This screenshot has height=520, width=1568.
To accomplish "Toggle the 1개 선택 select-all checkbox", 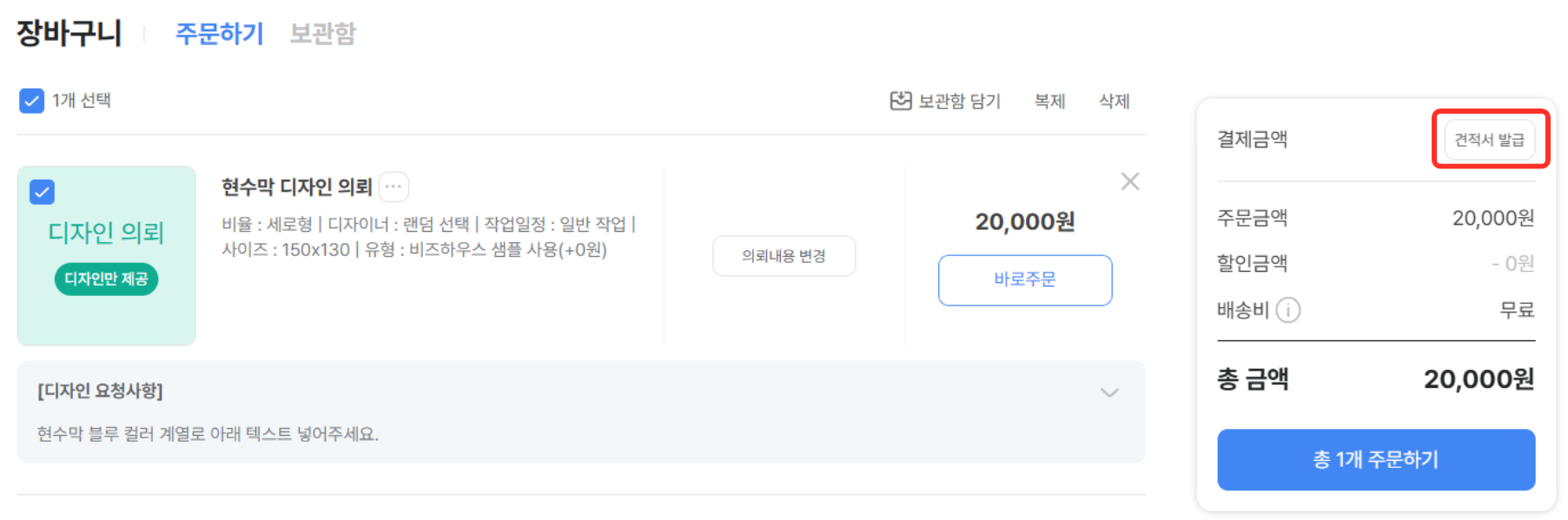I will 31,101.
